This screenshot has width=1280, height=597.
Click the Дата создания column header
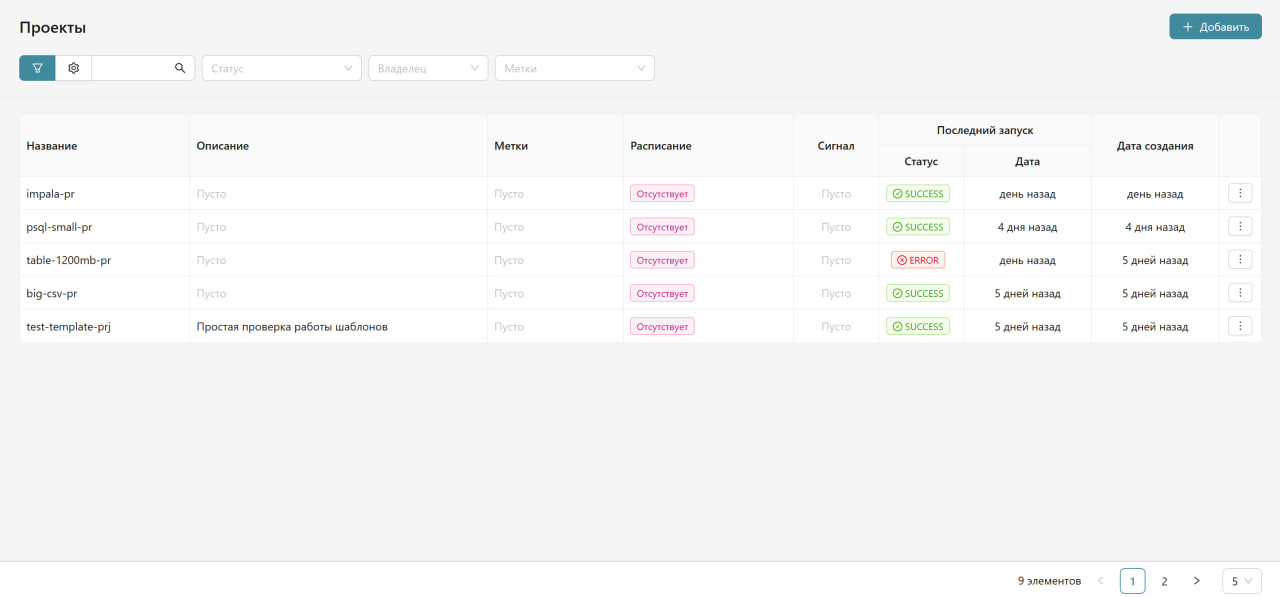[x=1155, y=146]
